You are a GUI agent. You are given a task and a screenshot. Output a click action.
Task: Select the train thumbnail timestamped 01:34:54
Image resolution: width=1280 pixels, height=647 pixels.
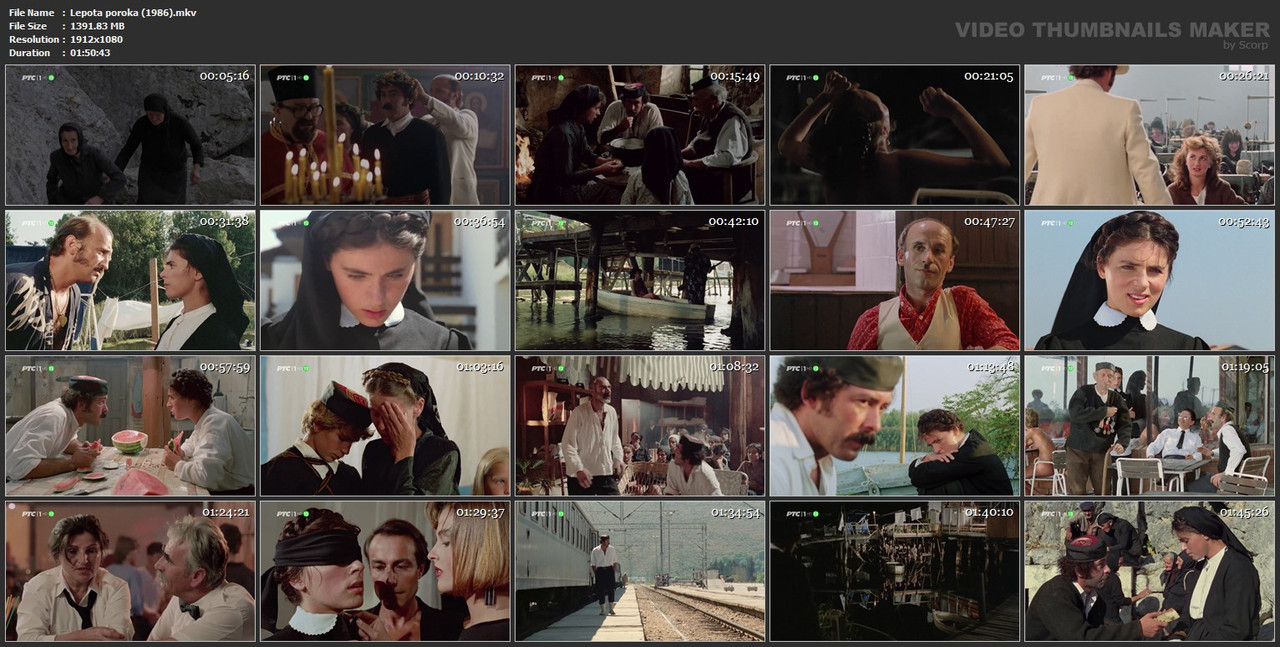point(640,571)
